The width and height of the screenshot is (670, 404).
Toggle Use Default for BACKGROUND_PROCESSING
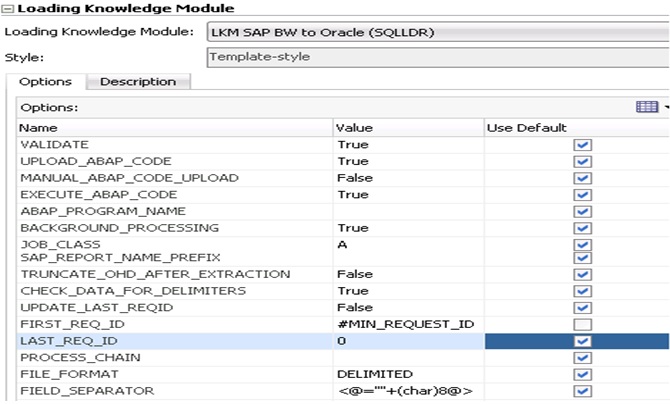(x=582, y=228)
